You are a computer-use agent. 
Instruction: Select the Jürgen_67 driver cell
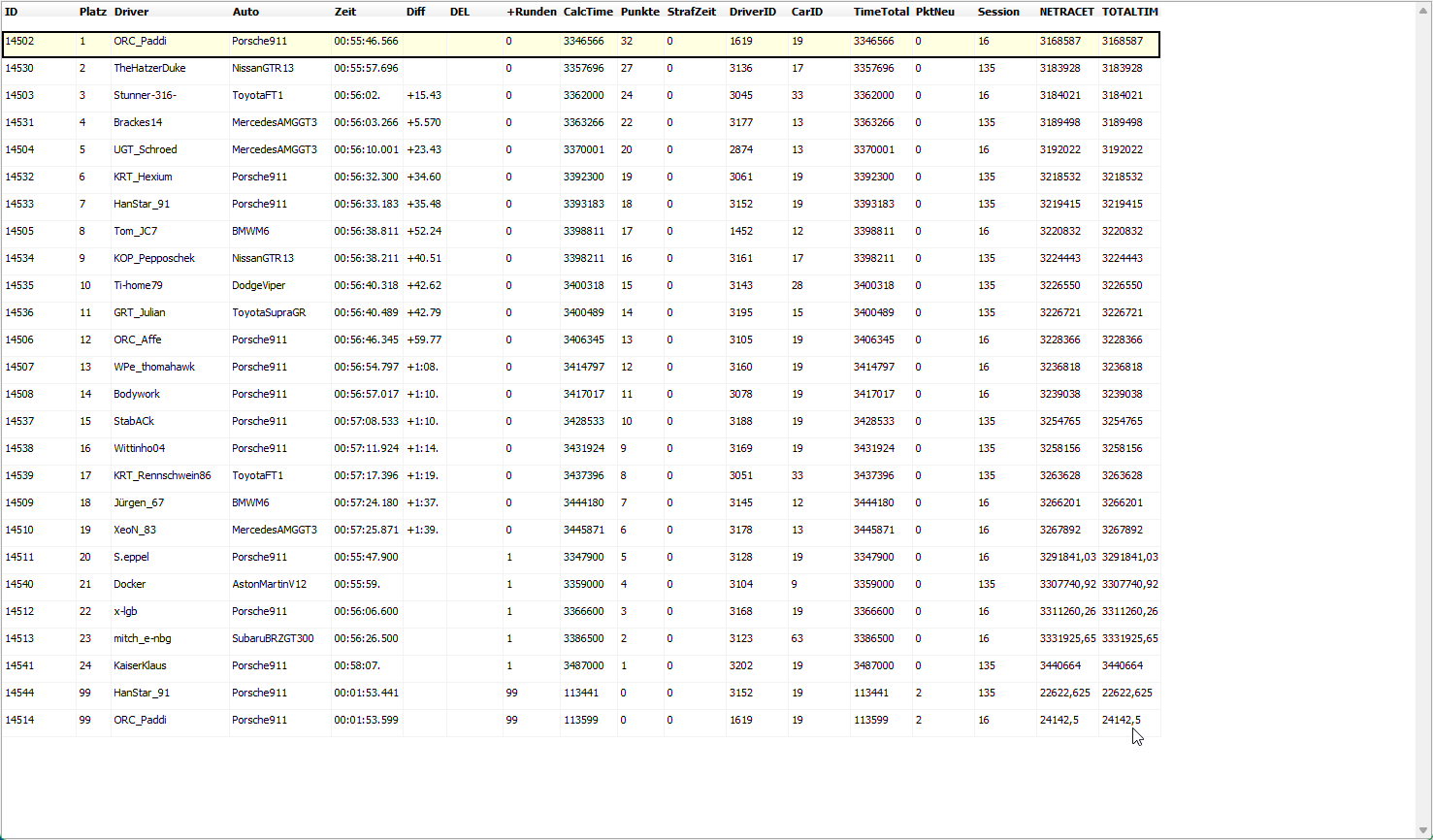point(139,502)
